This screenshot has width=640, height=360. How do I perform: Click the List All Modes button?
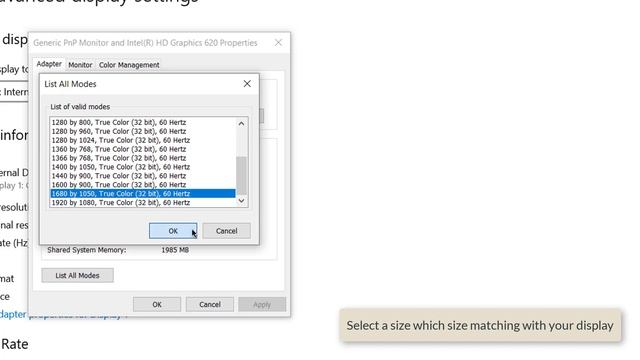point(78,276)
